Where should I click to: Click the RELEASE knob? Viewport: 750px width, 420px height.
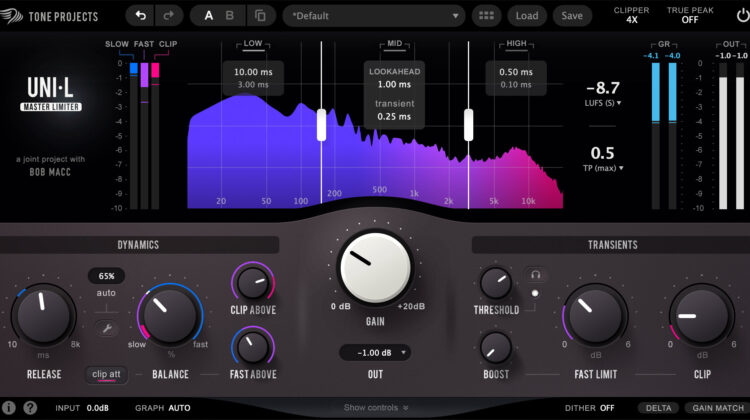(x=44, y=315)
